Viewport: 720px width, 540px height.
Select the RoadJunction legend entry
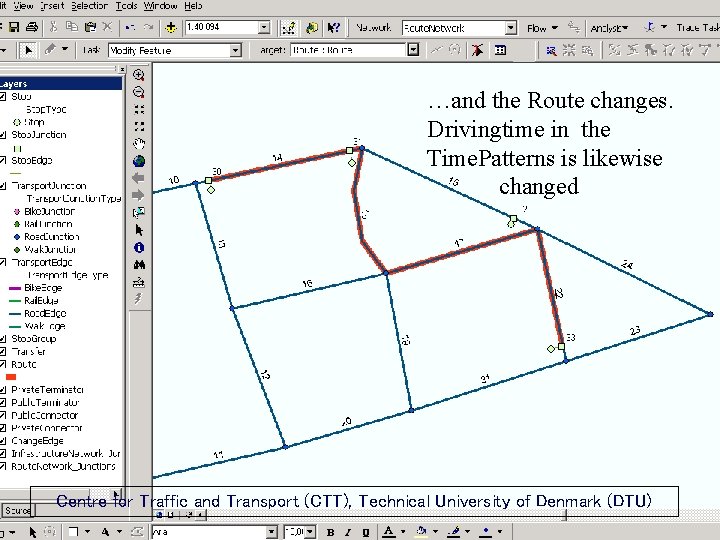51,237
